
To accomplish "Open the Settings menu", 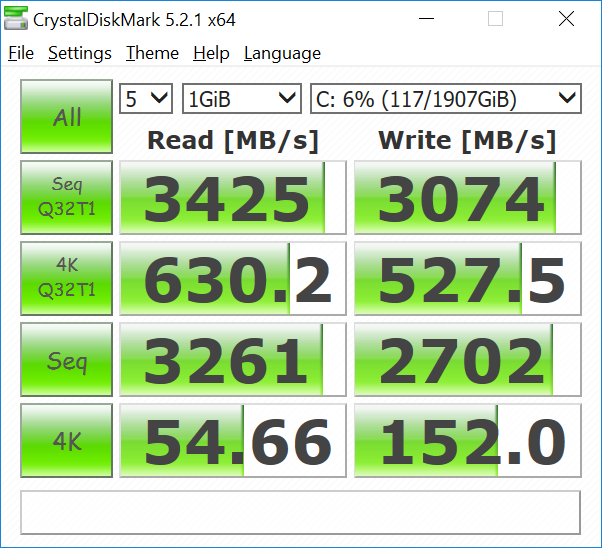I will [x=81, y=54].
